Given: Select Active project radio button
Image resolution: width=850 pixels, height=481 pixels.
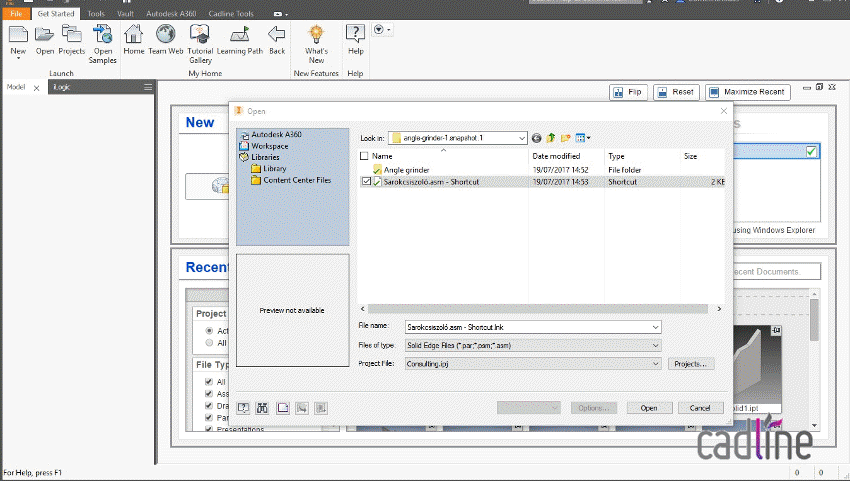Looking at the screenshot, I should click(209, 330).
